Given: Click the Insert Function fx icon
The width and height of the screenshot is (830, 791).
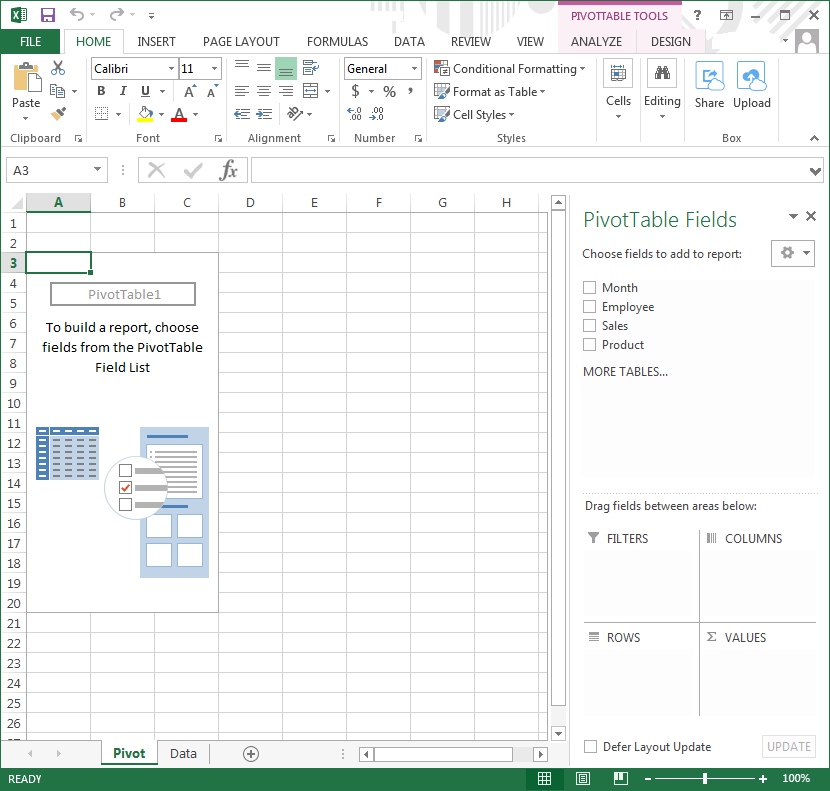Looking at the screenshot, I should click(229, 170).
